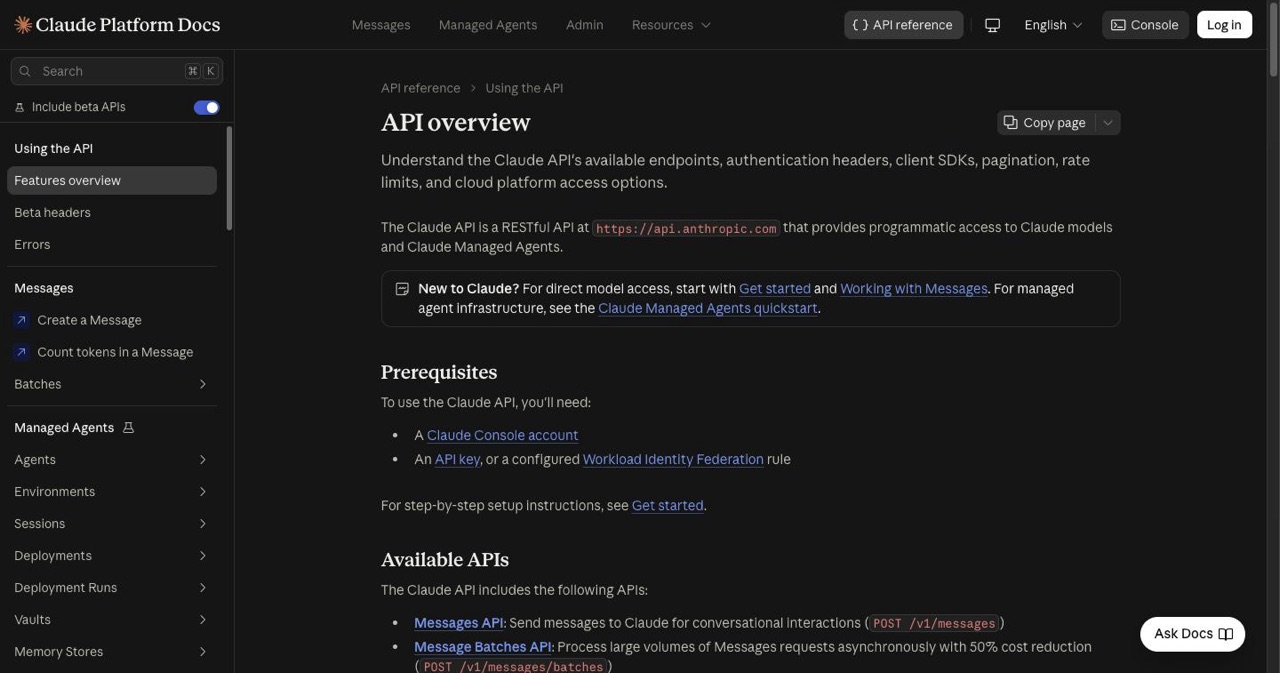
Task: Open the Admin top navigation tab
Action: pyautogui.click(x=585, y=25)
